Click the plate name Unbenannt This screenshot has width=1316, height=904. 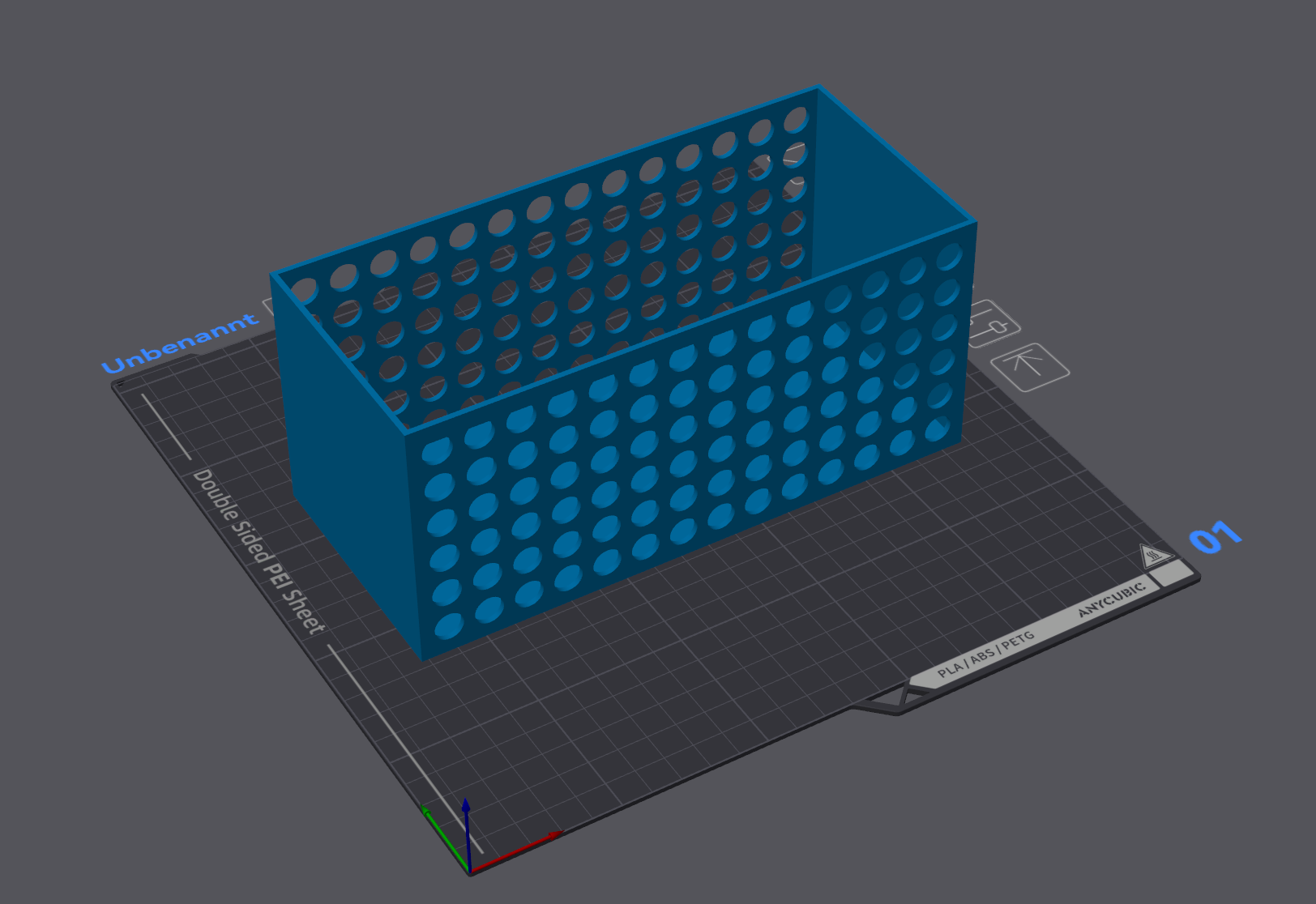(180, 343)
